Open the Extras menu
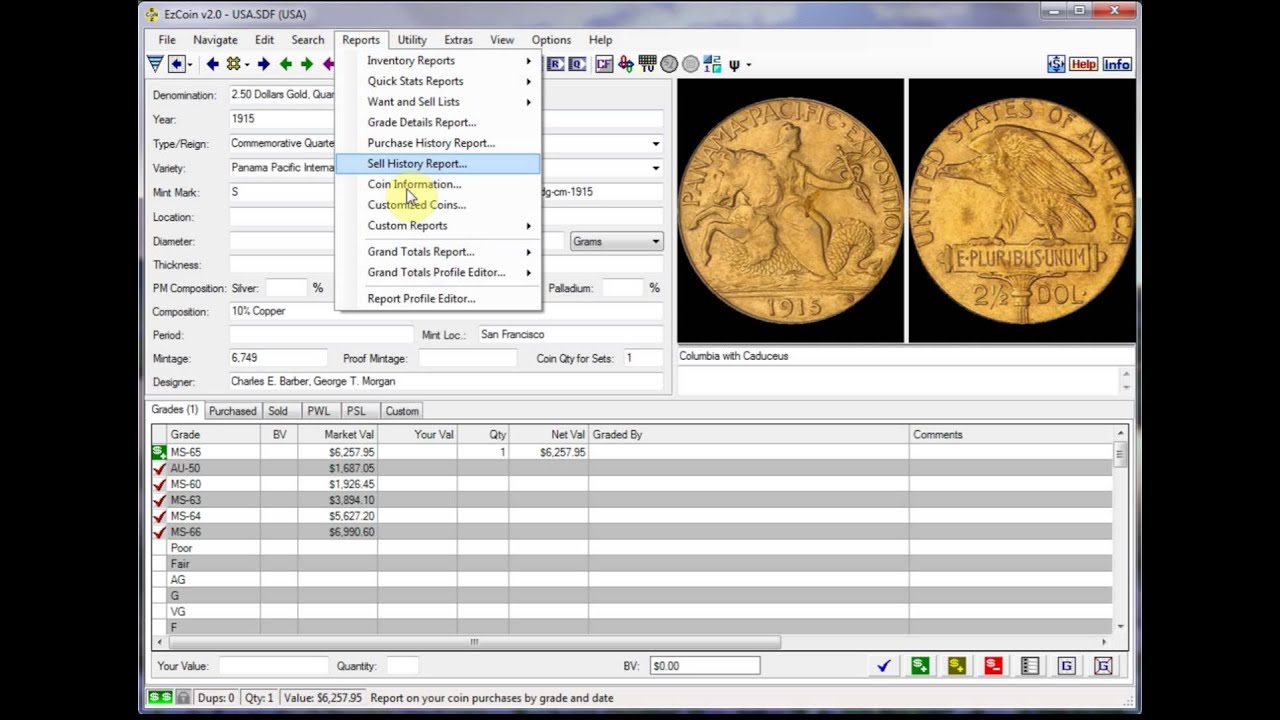 click(x=458, y=40)
